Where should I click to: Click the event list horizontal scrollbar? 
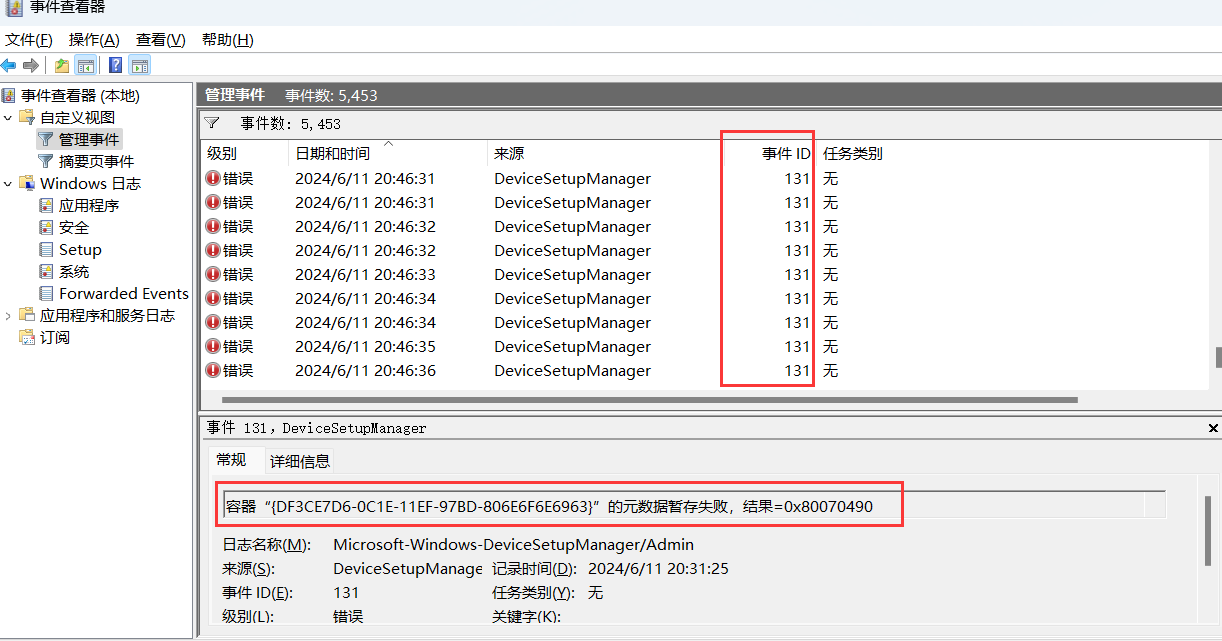tap(650, 400)
